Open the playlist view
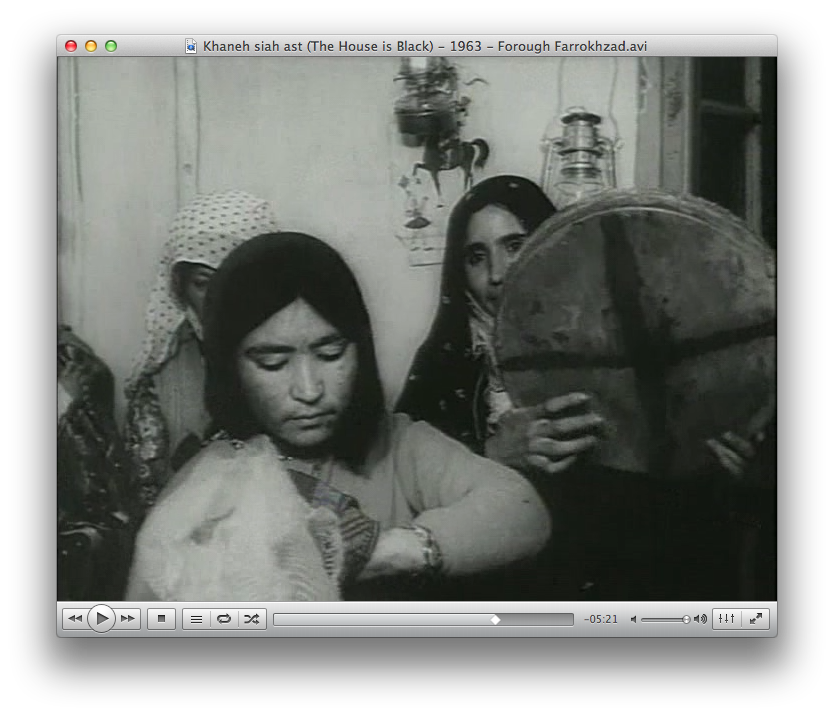The height and width of the screenshot is (716, 834). tap(196, 619)
